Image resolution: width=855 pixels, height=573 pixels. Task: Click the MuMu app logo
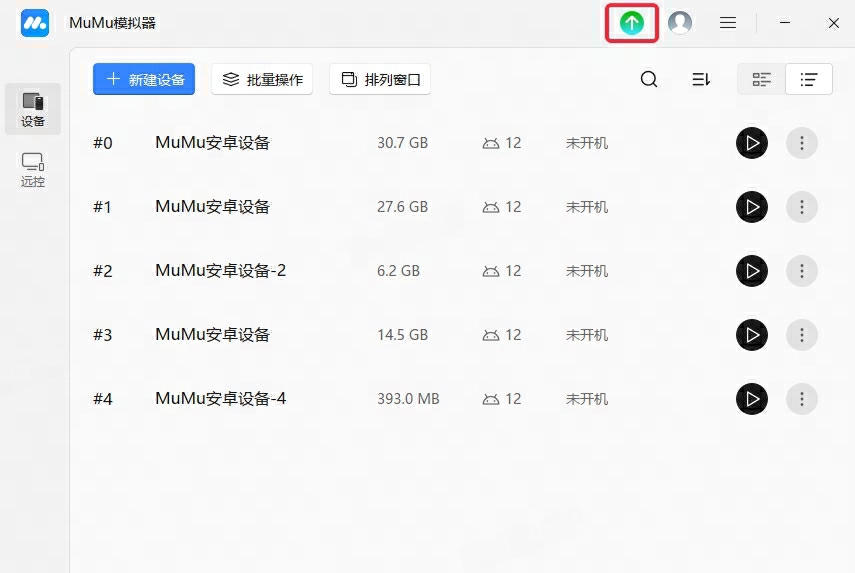pos(35,23)
